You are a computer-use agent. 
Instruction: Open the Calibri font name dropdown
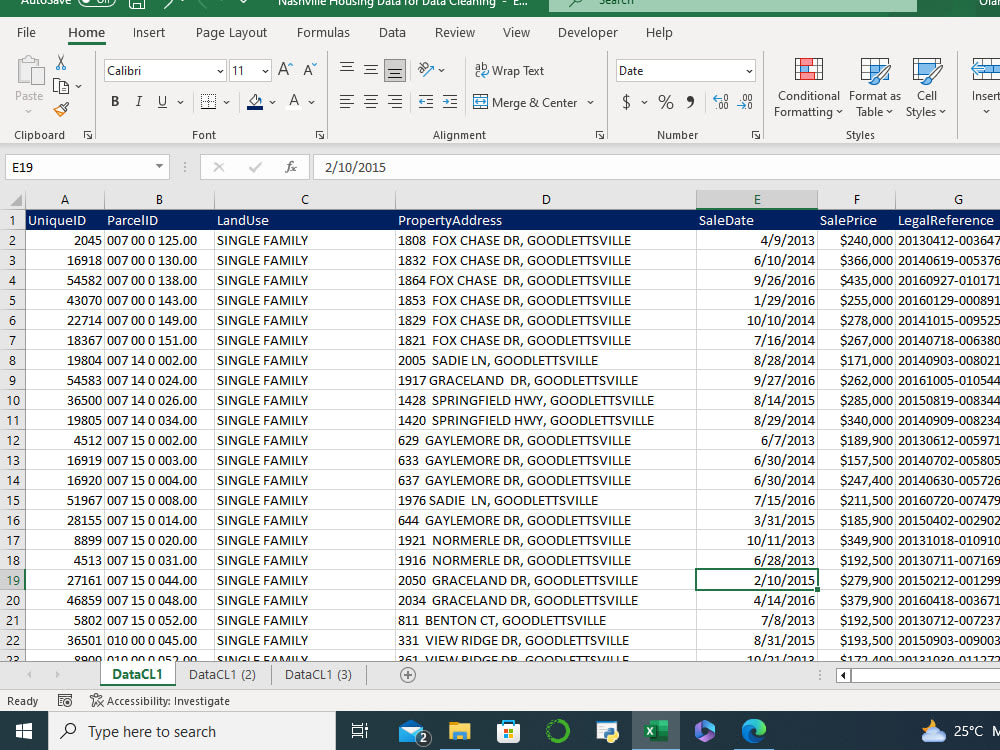(x=220, y=71)
